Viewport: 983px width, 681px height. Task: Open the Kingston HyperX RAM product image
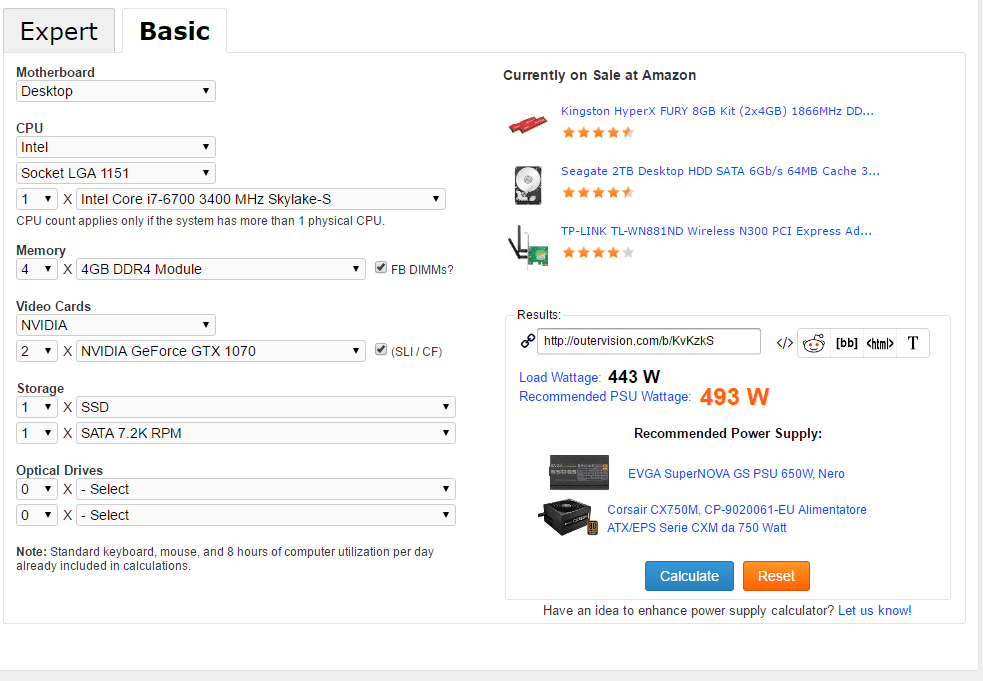click(527, 123)
